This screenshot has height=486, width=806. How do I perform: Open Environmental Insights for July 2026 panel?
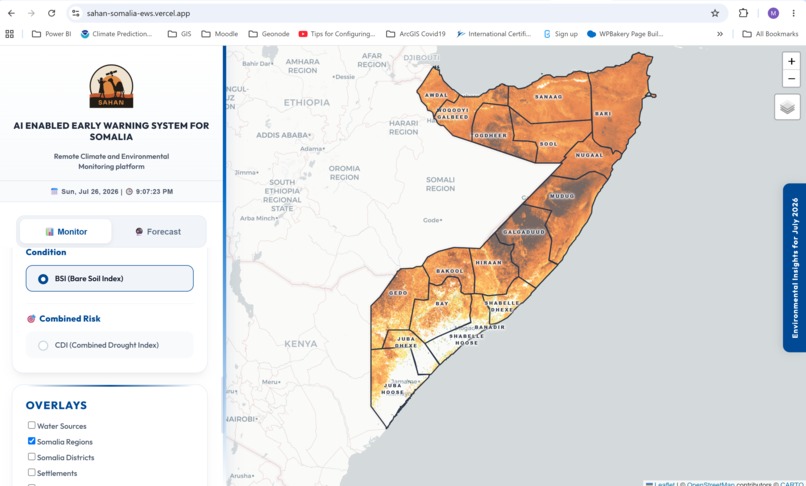point(795,267)
